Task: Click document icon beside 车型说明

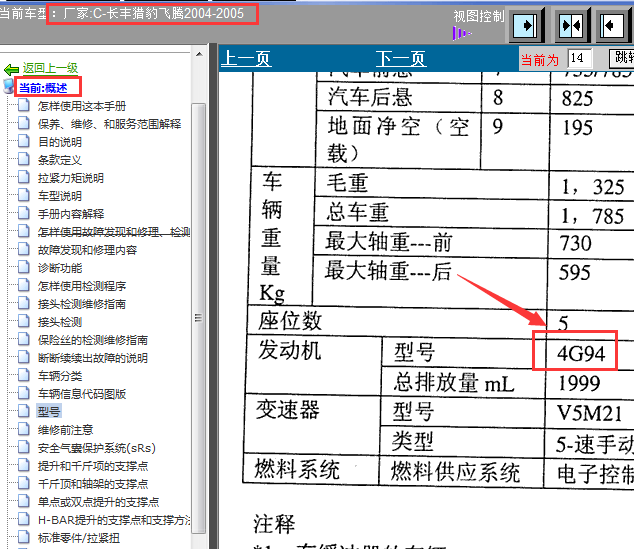Action: click(x=24, y=195)
